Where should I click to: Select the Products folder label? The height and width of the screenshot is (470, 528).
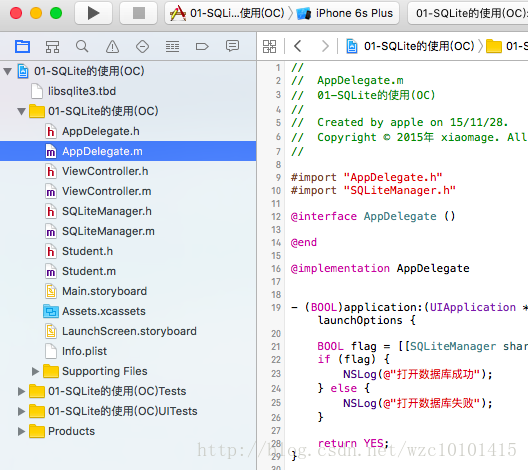[x=71, y=431]
